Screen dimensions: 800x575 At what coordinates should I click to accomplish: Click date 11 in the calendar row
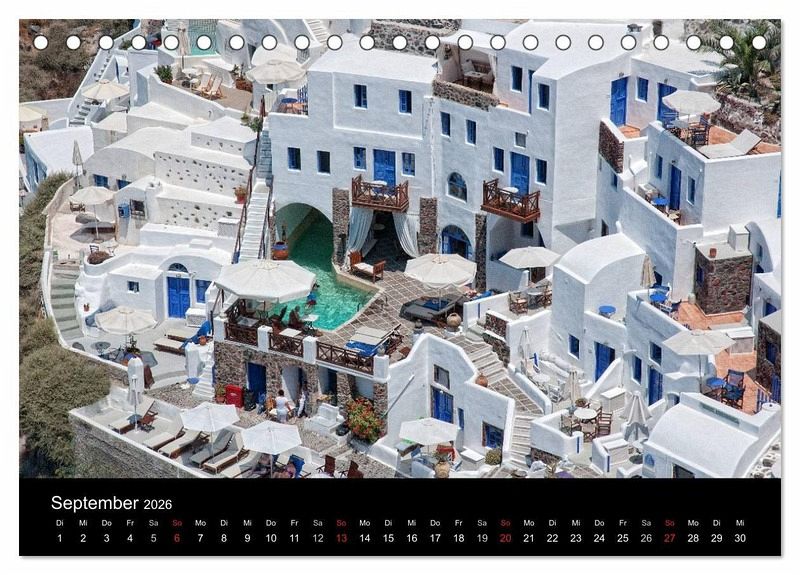click(x=294, y=538)
